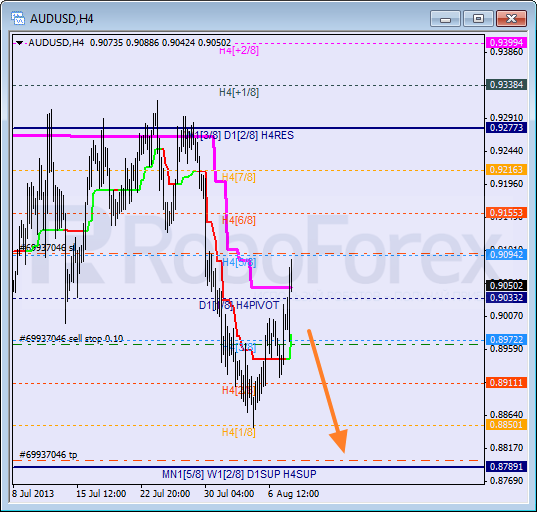This screenshot has height=512, width=537.
Task: Click the #69937046 tp order line label
Action: [48, 454]
